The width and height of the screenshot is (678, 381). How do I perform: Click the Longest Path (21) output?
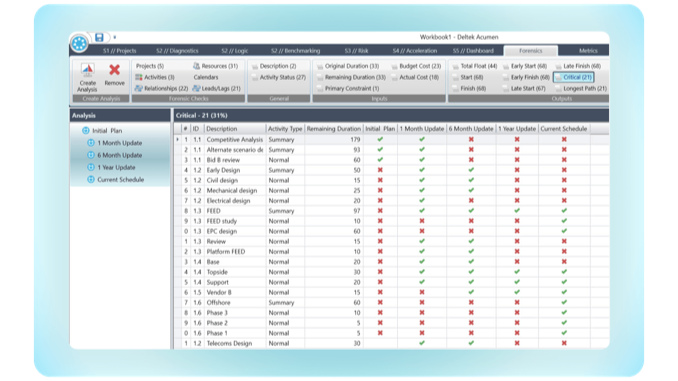click(x=582, y=88)
